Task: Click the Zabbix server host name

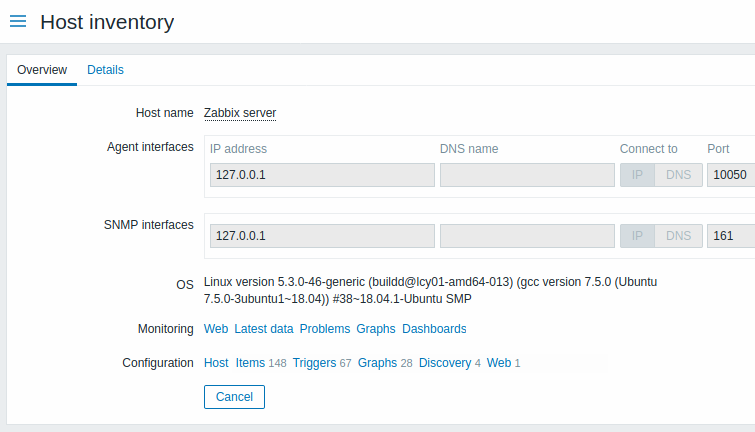Action: point(240,113)
